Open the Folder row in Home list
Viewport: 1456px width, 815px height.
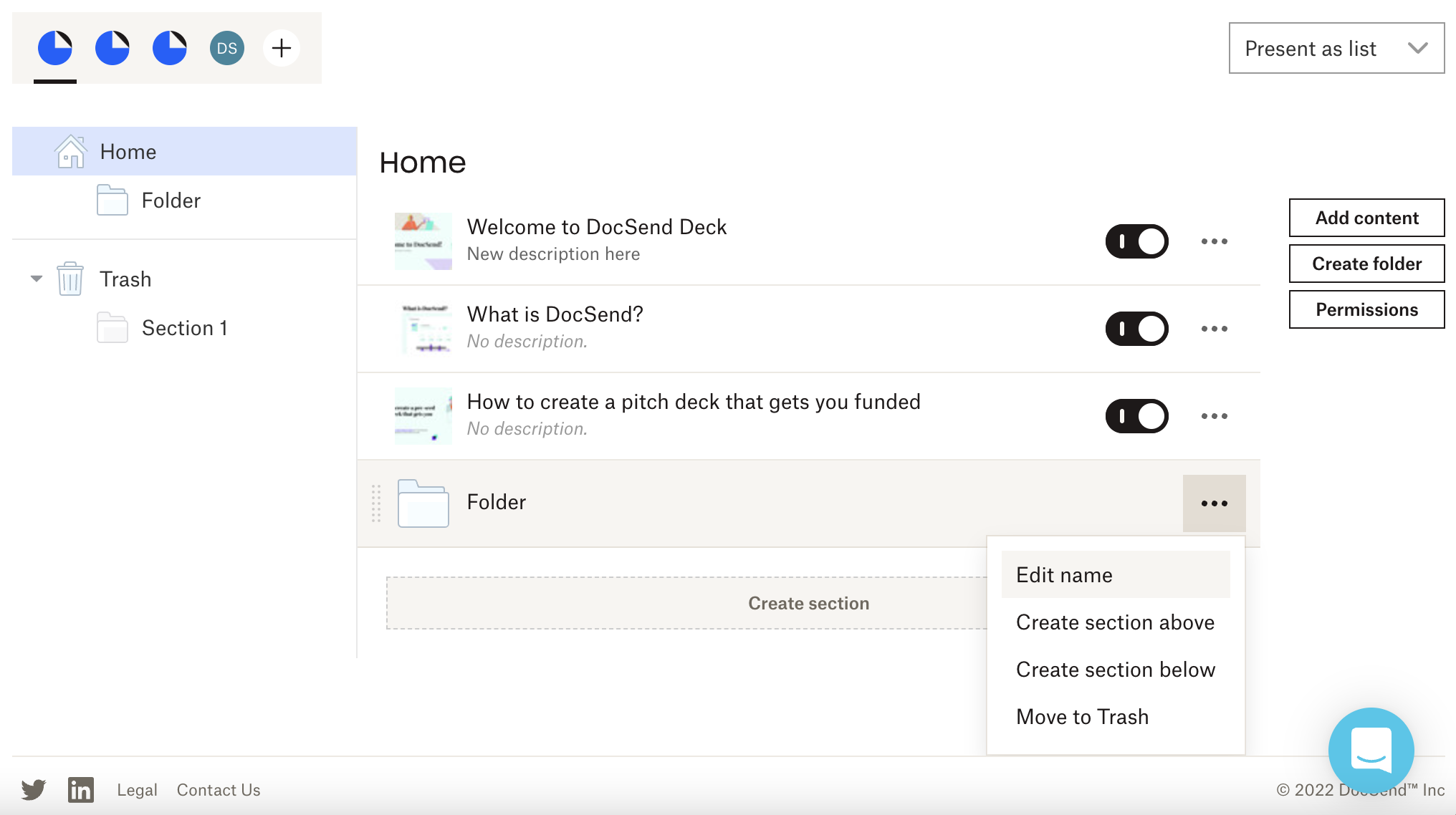click(x=808, y=503)
